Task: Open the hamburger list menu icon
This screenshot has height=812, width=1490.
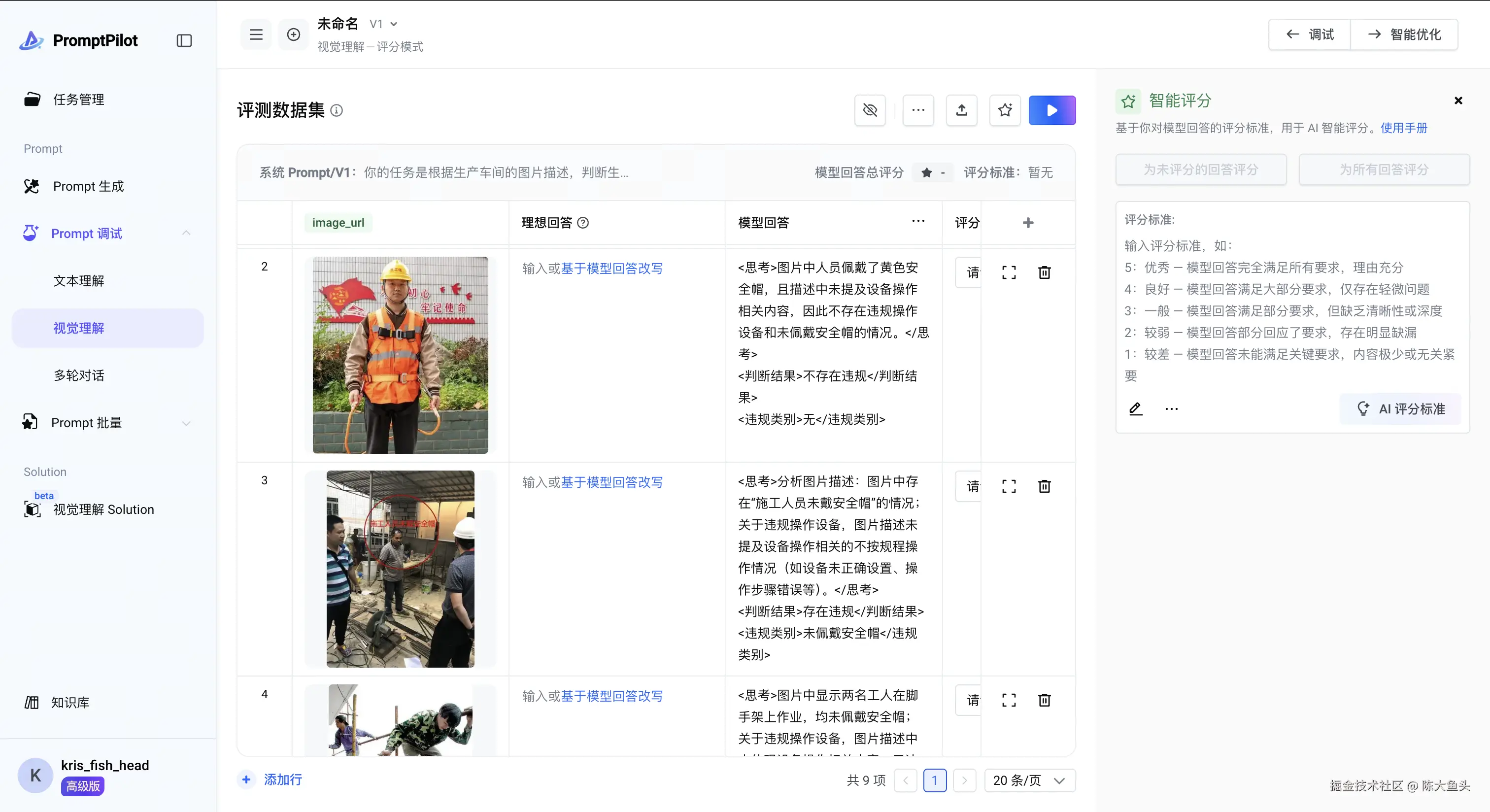Action: coord(256,34)
